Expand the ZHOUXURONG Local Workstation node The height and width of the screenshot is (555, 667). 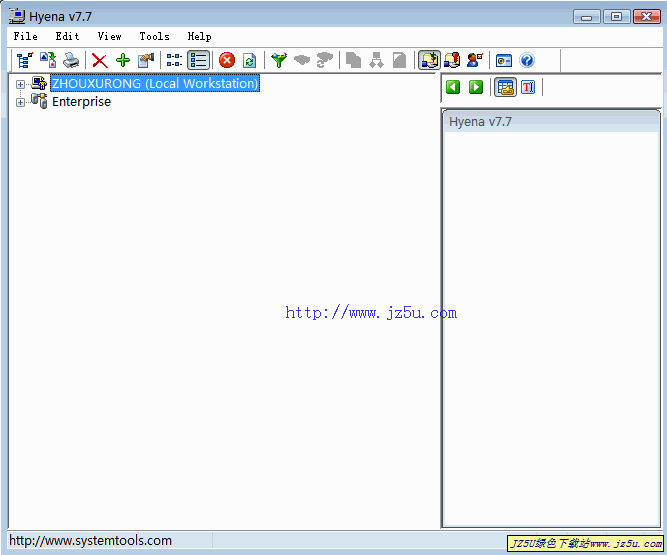pyautogui.click(x=20, y=84)
